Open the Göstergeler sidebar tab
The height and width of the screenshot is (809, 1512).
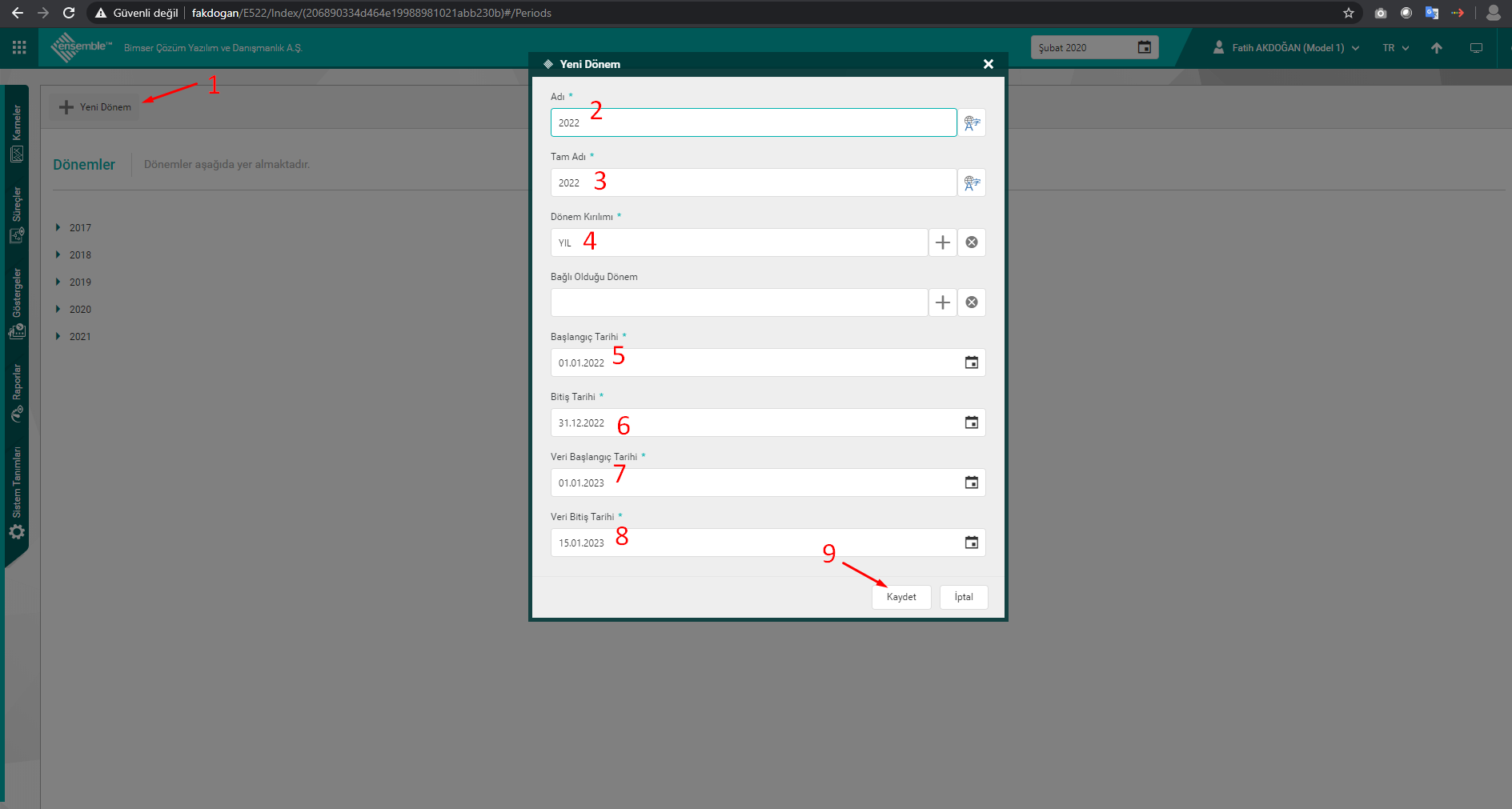tap(17, 304)
